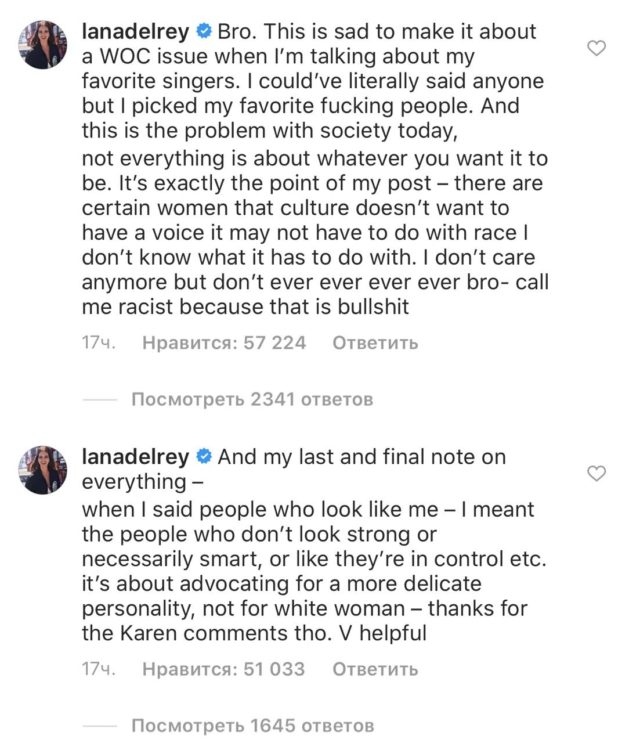This screenshot has height=743, width=640.
Task: Open the second comment's lanadelrey profile picture
Action: [41, 469]
